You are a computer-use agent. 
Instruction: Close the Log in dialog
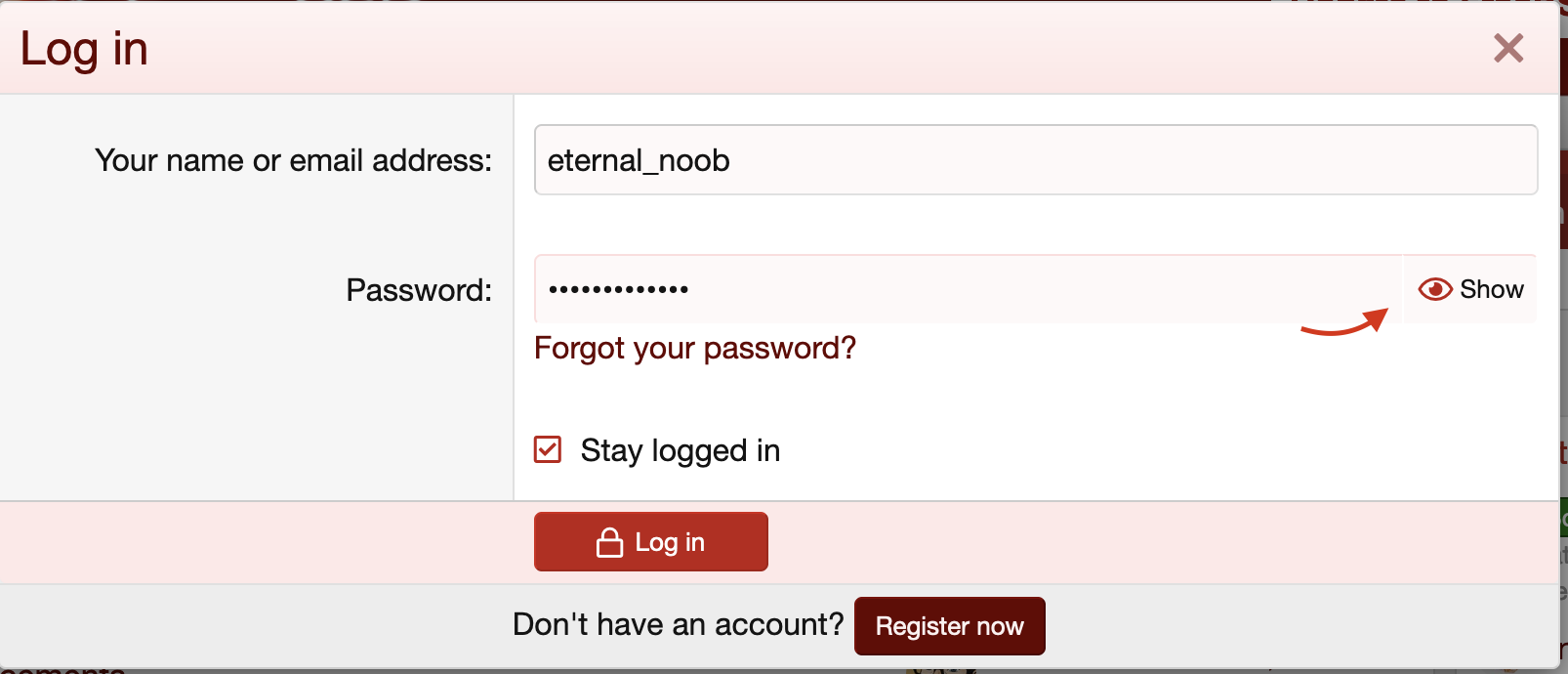pyautogui.click(x=1508, y=48)
